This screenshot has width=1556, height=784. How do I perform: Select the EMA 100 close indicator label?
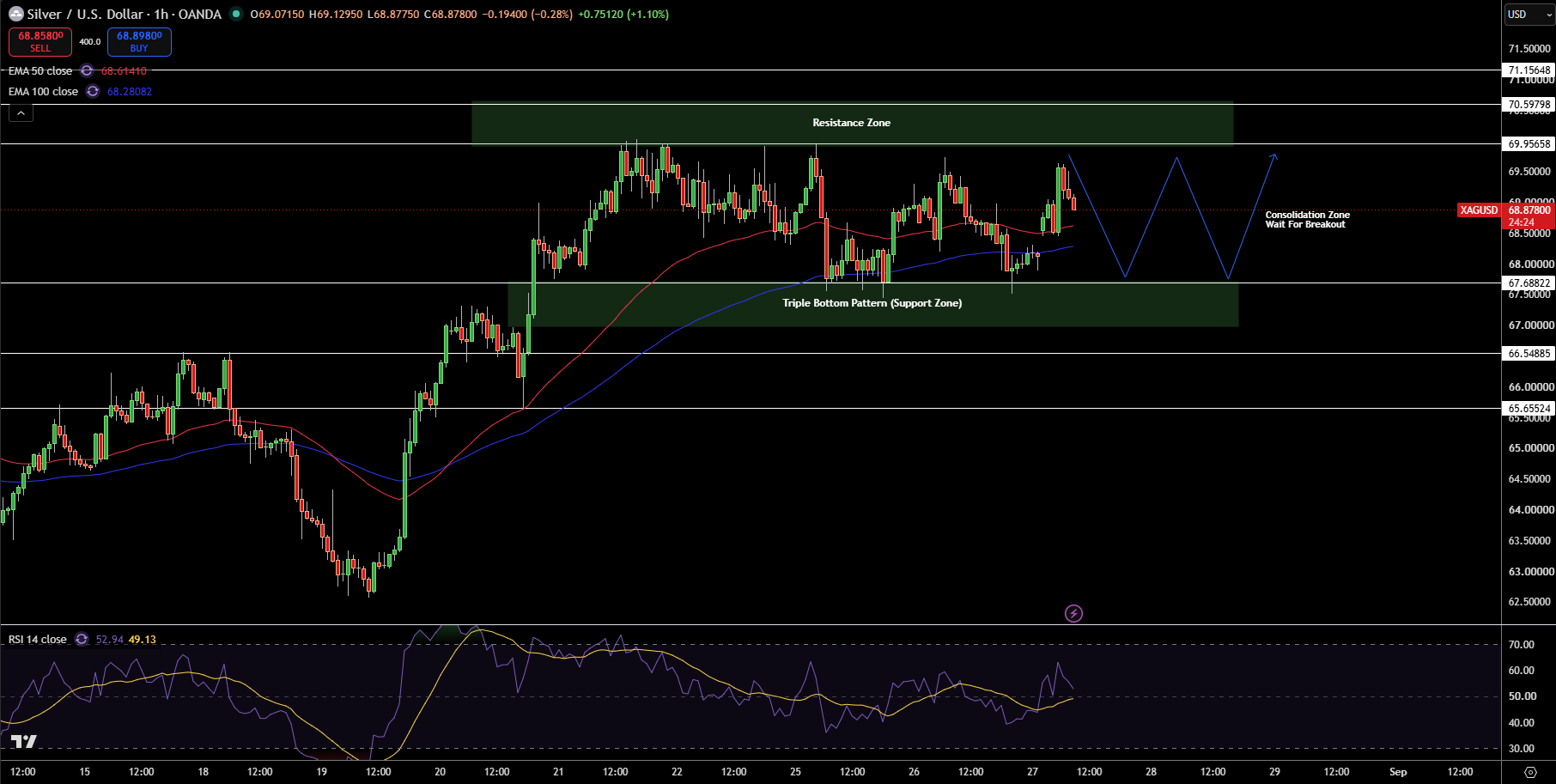coord(43,92)
